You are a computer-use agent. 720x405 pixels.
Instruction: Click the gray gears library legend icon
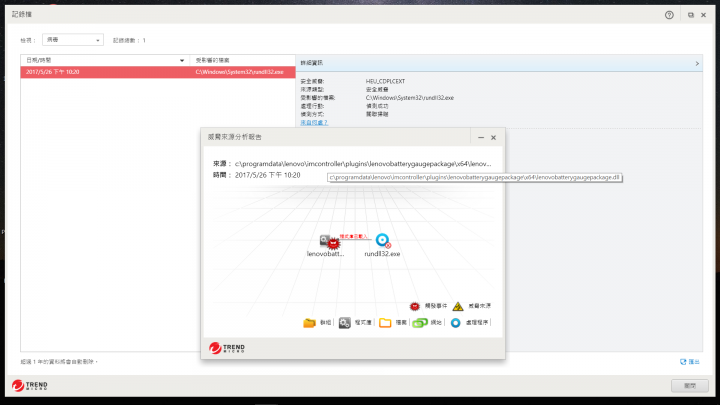(345, 323)
